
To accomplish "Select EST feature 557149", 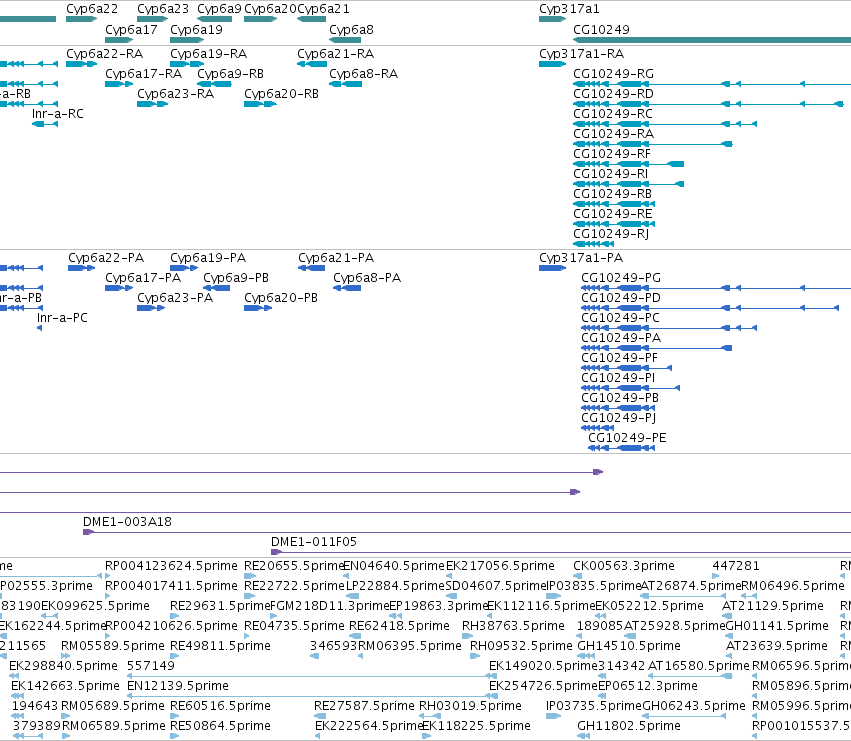I will click(x=312, y=676).
